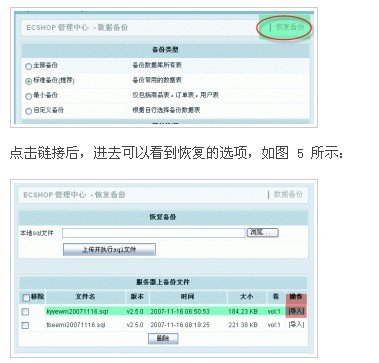This screenshot has height=363, width=379.
Task: Click description 备份常用的数据表
Action: 157,80
